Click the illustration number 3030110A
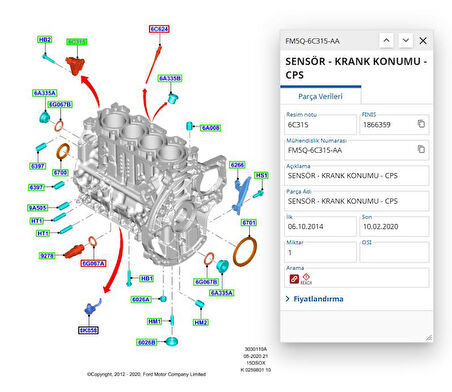Viewport: 452px width, 392px height. coord(256,349)
